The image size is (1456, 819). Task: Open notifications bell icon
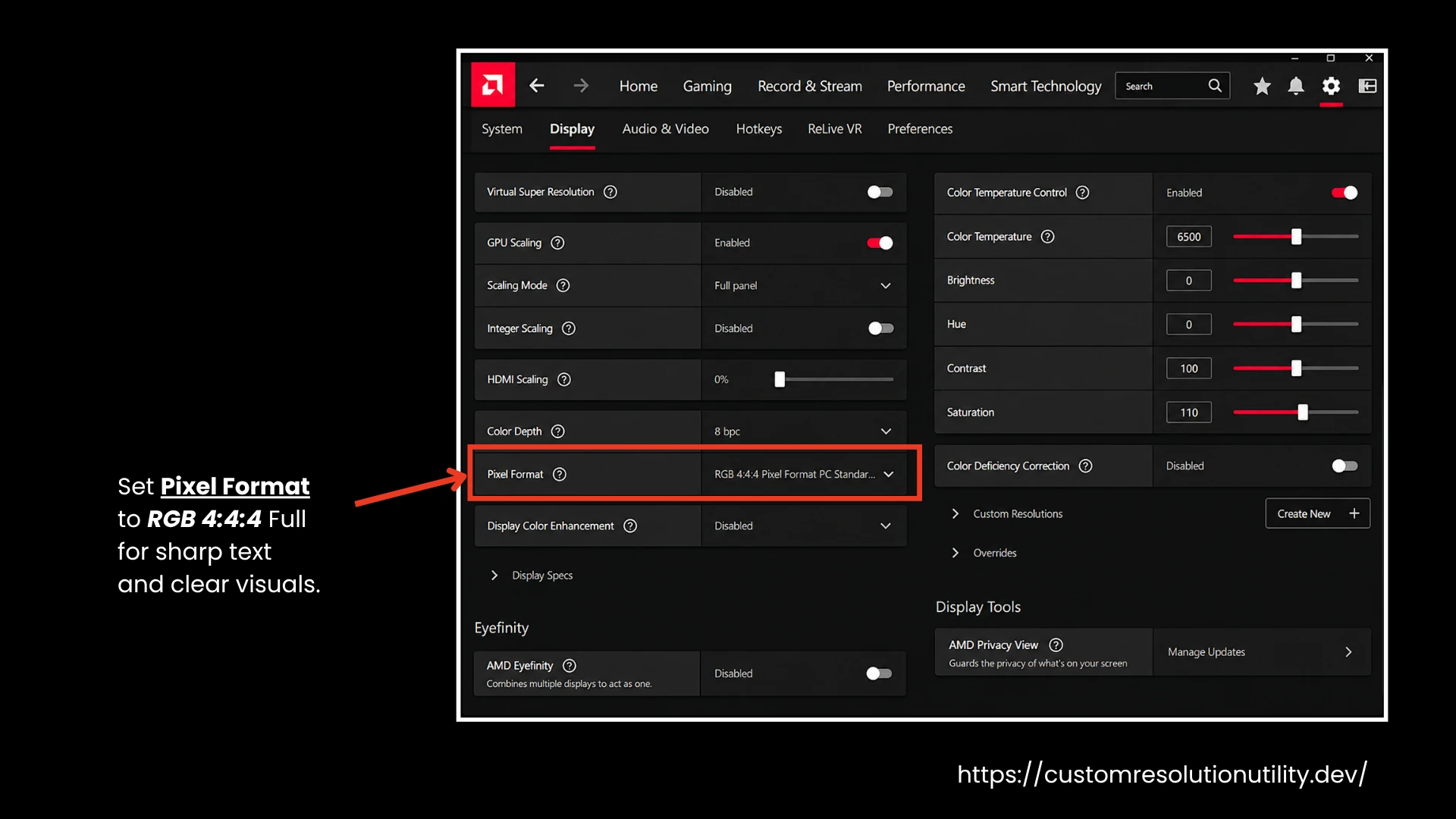click(x=1296, y=86)
